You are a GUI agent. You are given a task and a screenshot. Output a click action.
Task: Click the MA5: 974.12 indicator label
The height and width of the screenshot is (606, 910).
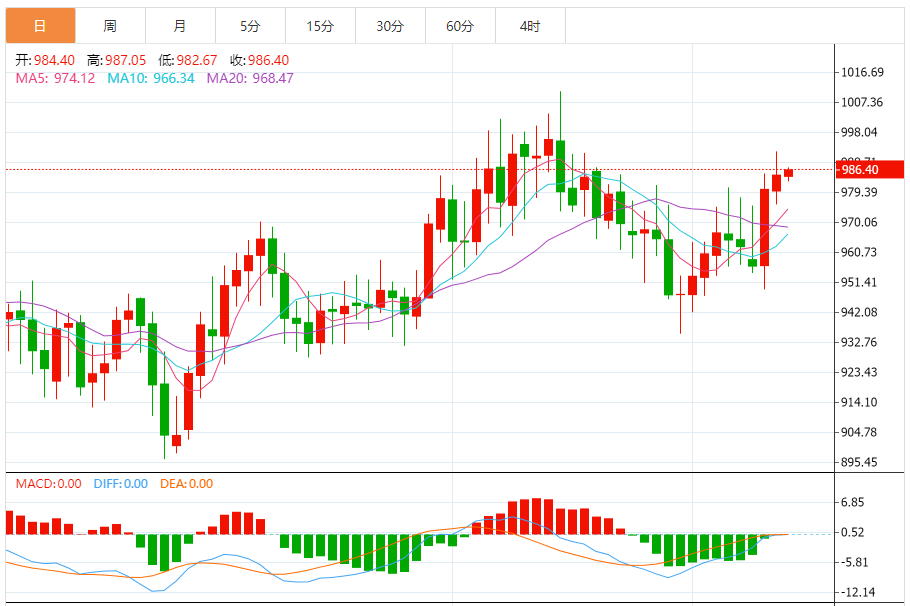pyautogui.click(x=55, y=78)
